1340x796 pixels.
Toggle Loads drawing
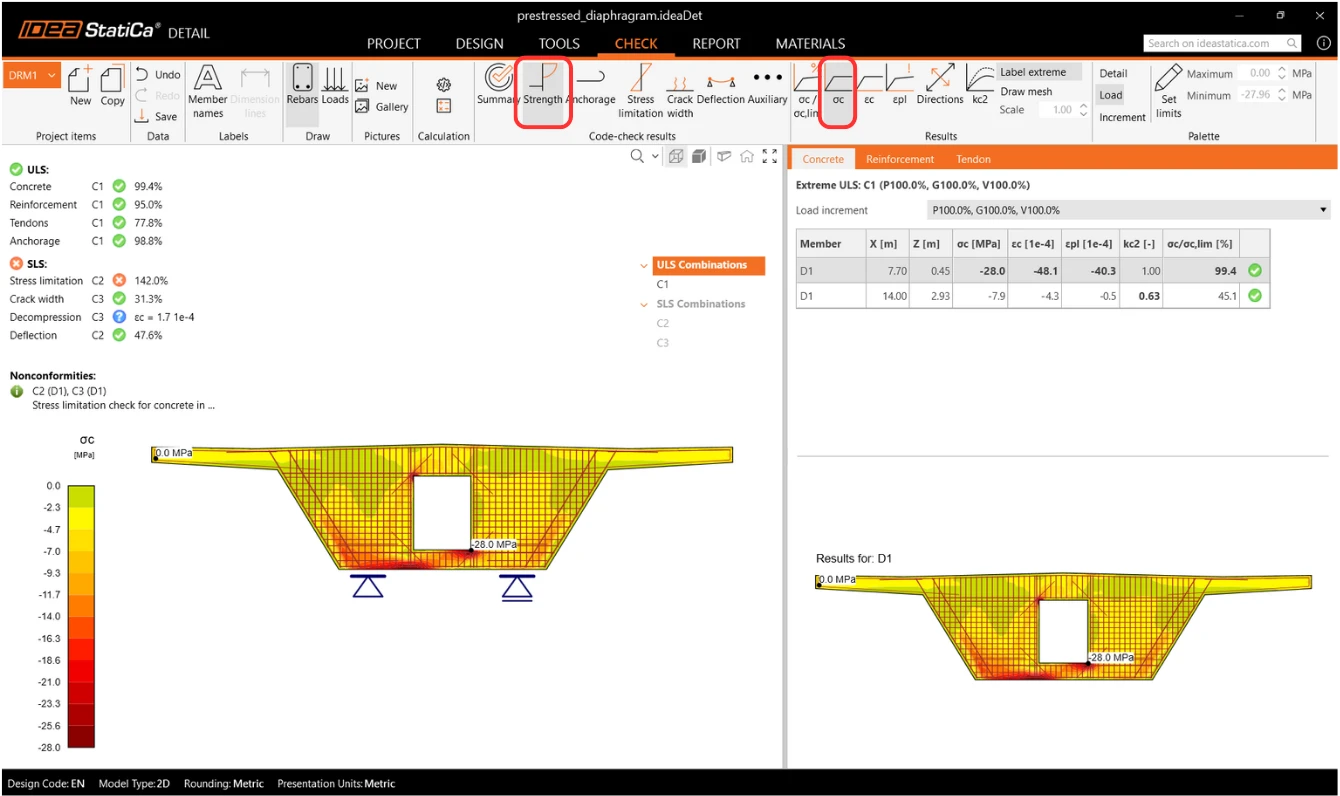tap(335, 85)
